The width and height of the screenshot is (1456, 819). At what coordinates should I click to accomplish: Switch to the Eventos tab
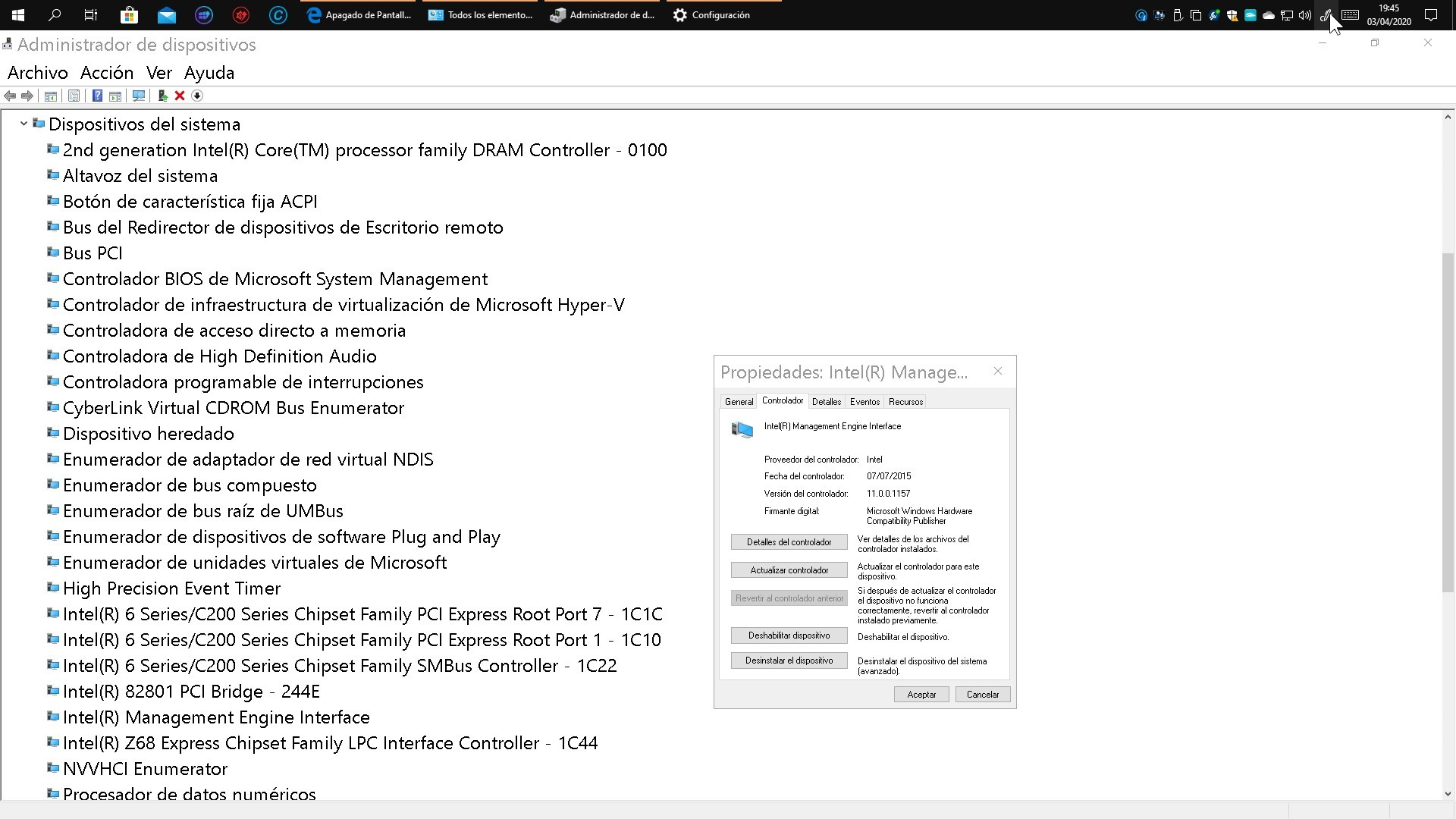[x=864, y=402]
